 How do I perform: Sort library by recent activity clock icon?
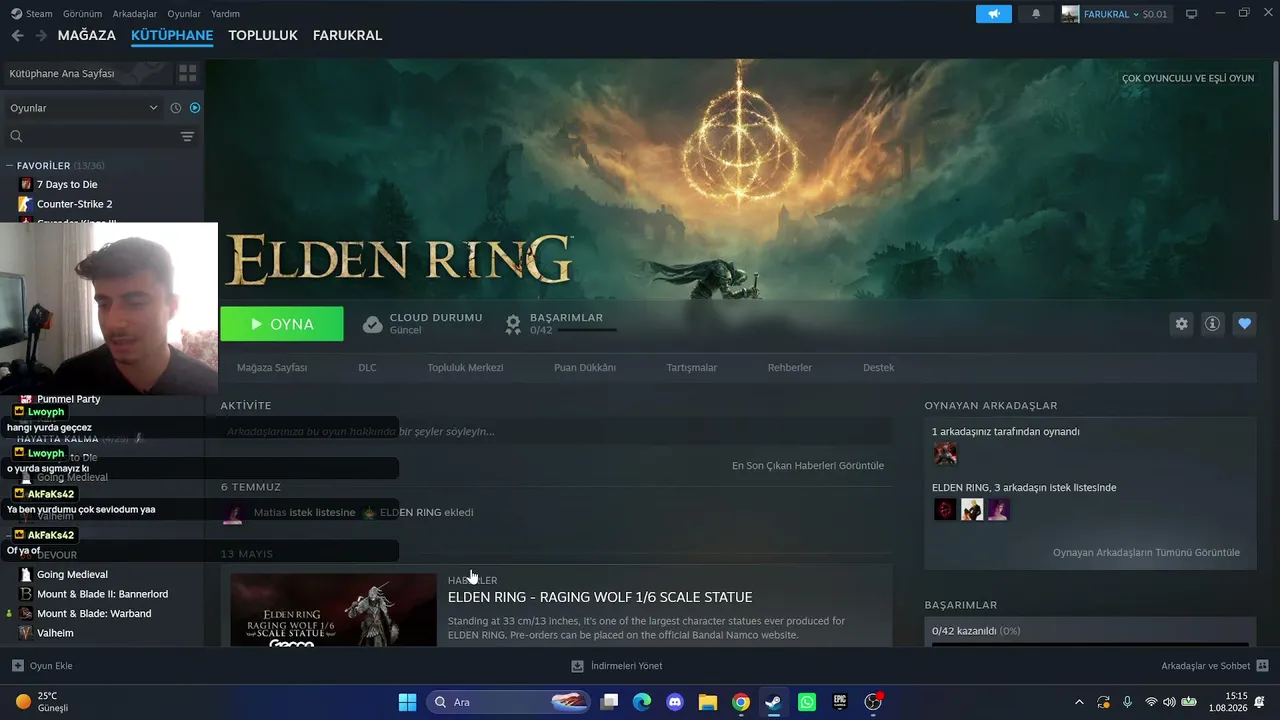click(176, 108)
